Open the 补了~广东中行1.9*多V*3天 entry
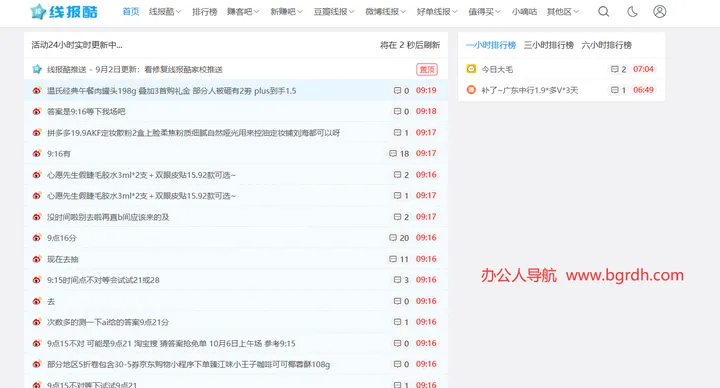720x388 pixels. coord(529,90)
